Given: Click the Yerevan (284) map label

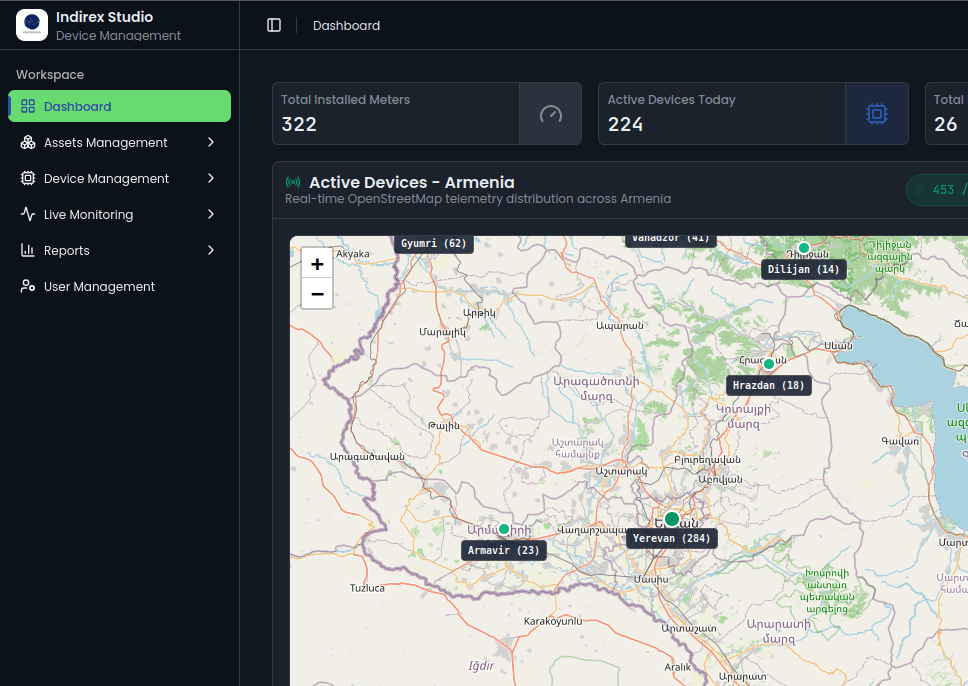Looking at the screenshot, I should pos(672,538).
